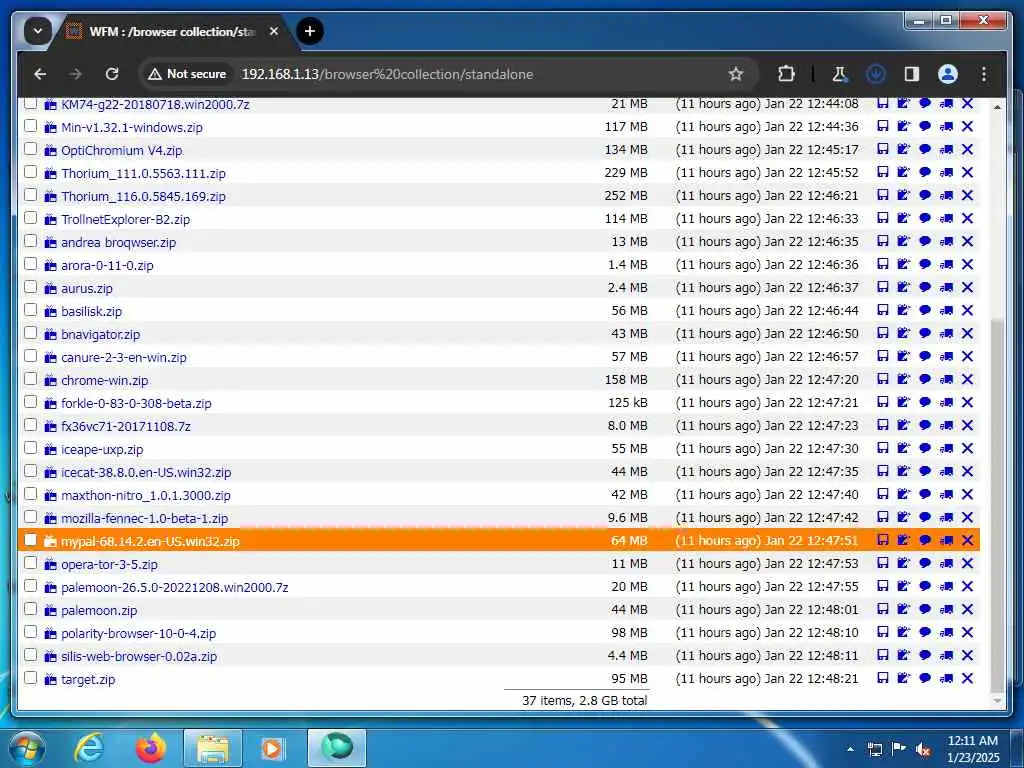
Task: Click the comment bubble icon for forkle-0-83-0-308-beta.zip
Action: coord(925,402)
